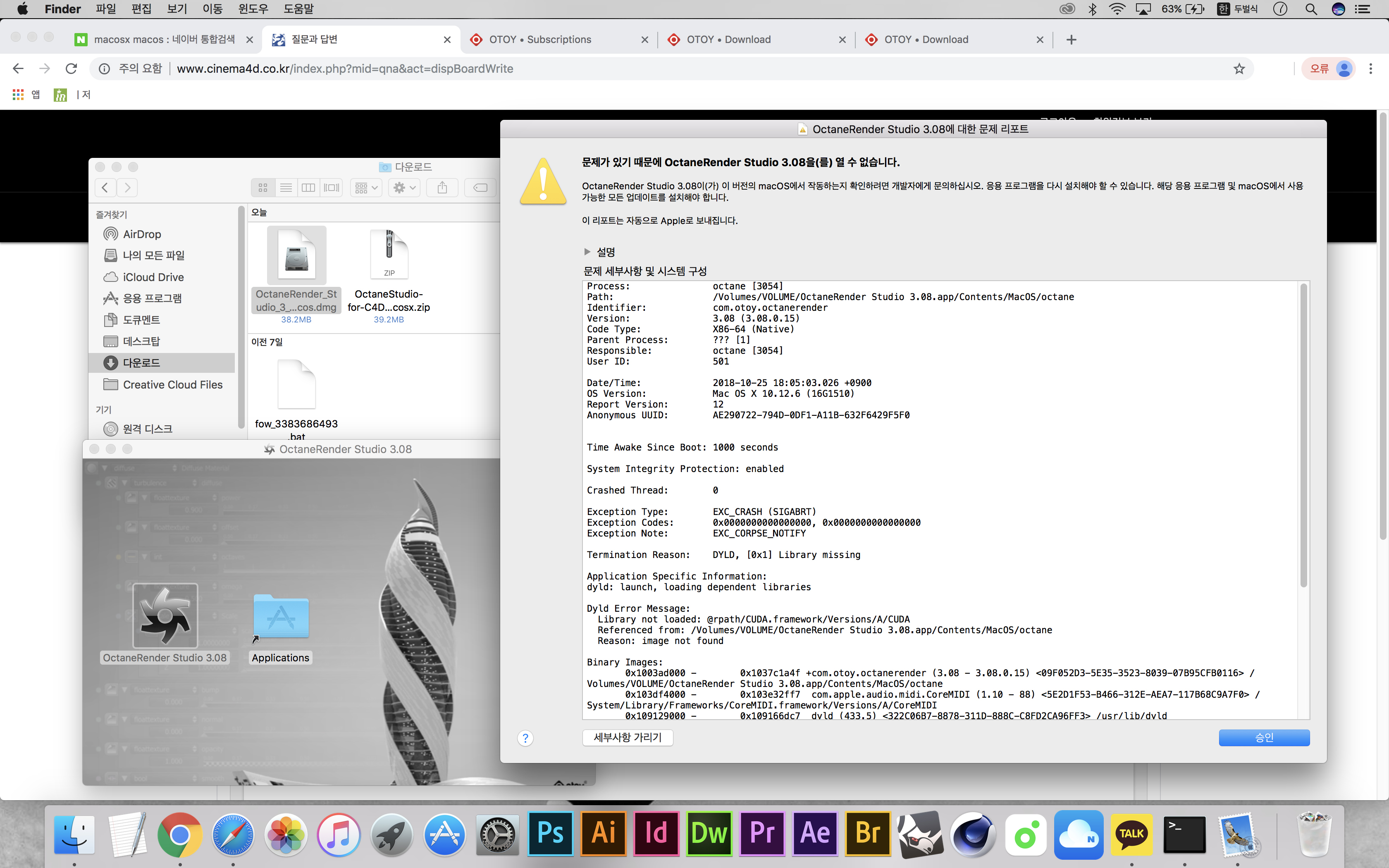The height and width of the screenshot is (868, 1389).
Task: Open Finder action gear dropdown
Action: [x=405, y=188]
